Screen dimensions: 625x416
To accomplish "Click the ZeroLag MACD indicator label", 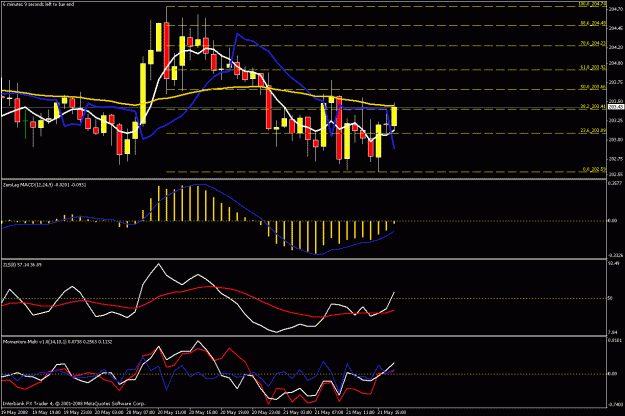I will 44,185.
